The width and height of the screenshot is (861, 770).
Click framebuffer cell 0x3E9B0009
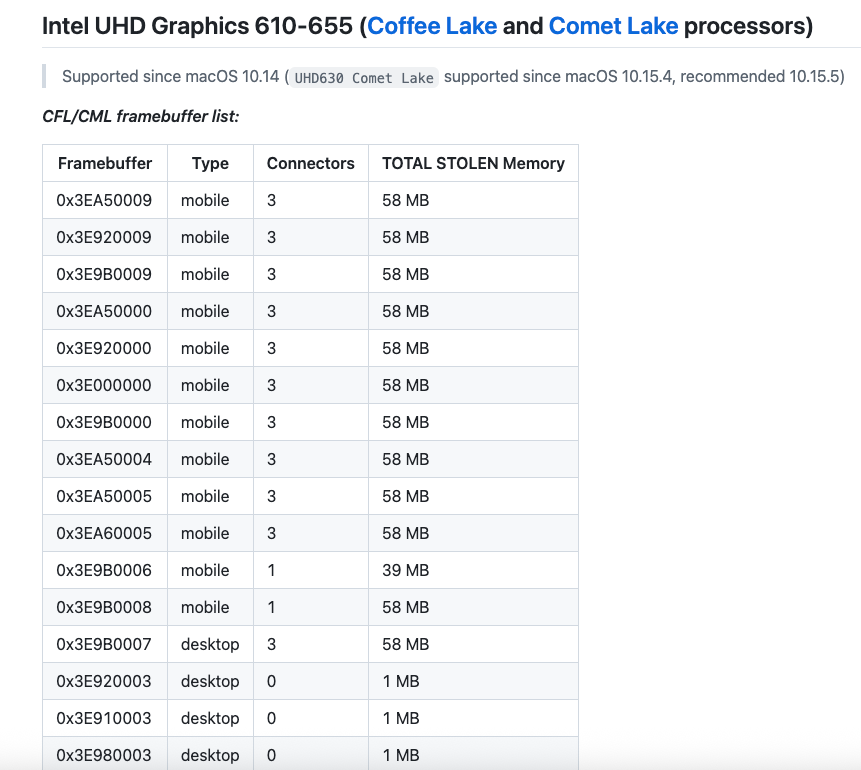click(x=105, y=274)
